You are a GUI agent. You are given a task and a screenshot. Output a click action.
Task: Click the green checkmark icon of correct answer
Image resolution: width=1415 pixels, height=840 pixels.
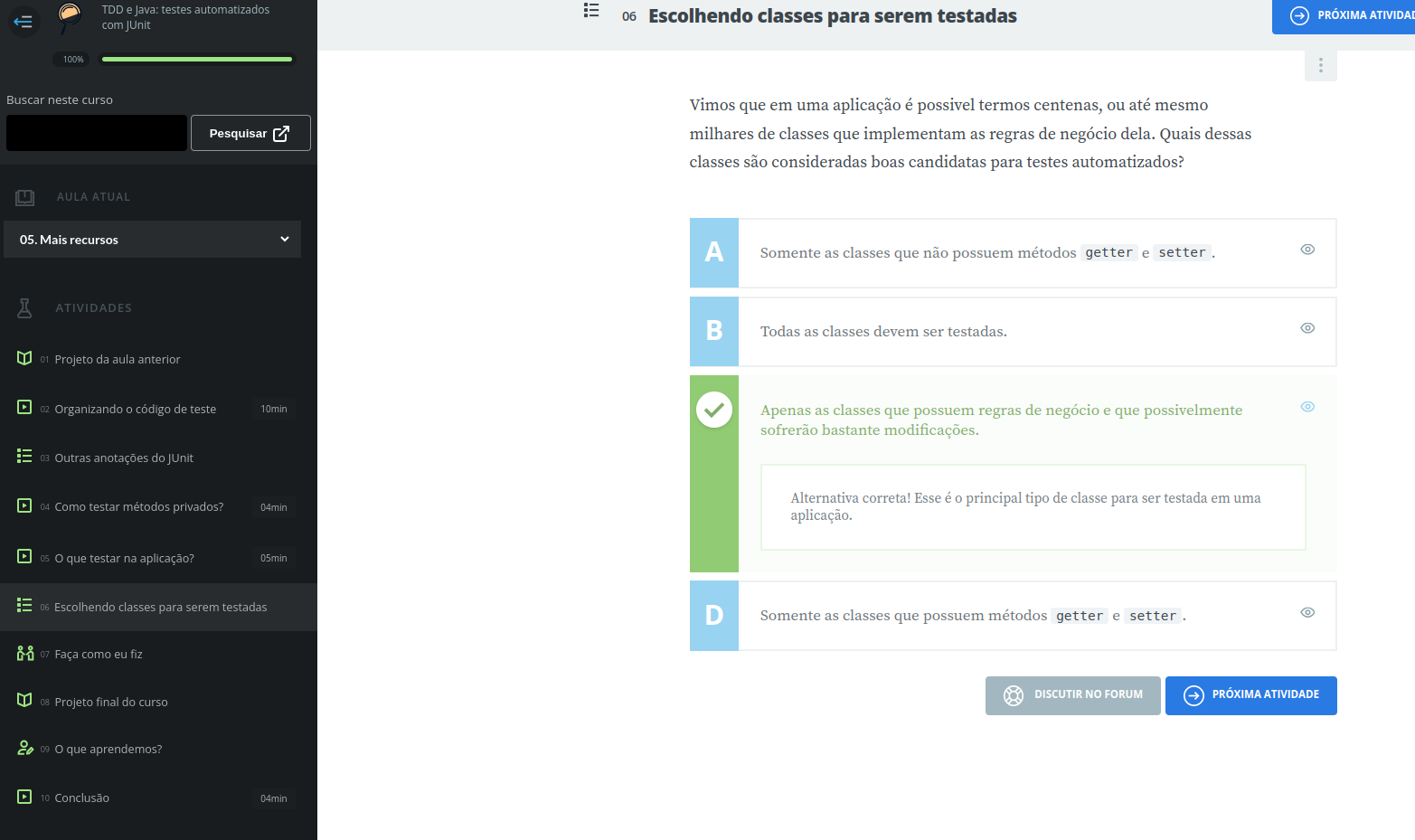coord(714,411)
